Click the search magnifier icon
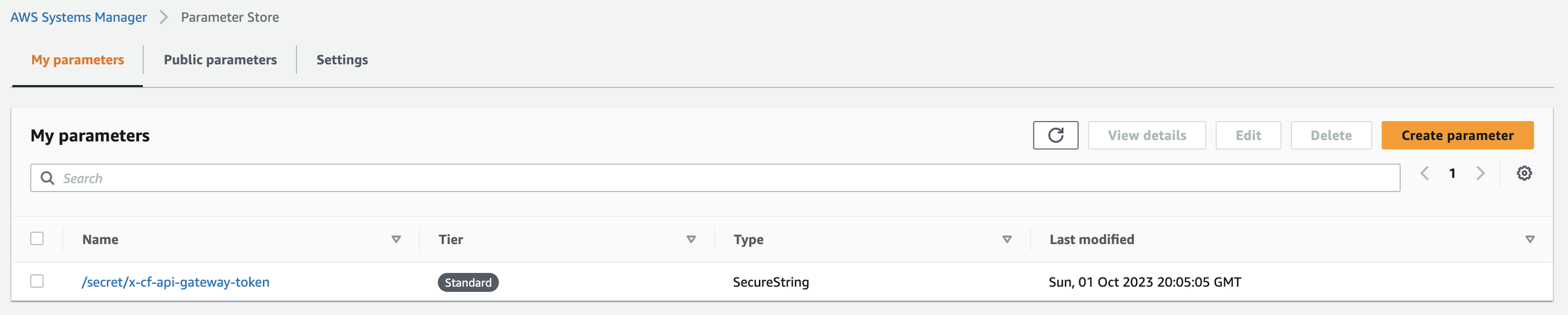Viewport: 1568px width, 315px height. pos(47,178)
